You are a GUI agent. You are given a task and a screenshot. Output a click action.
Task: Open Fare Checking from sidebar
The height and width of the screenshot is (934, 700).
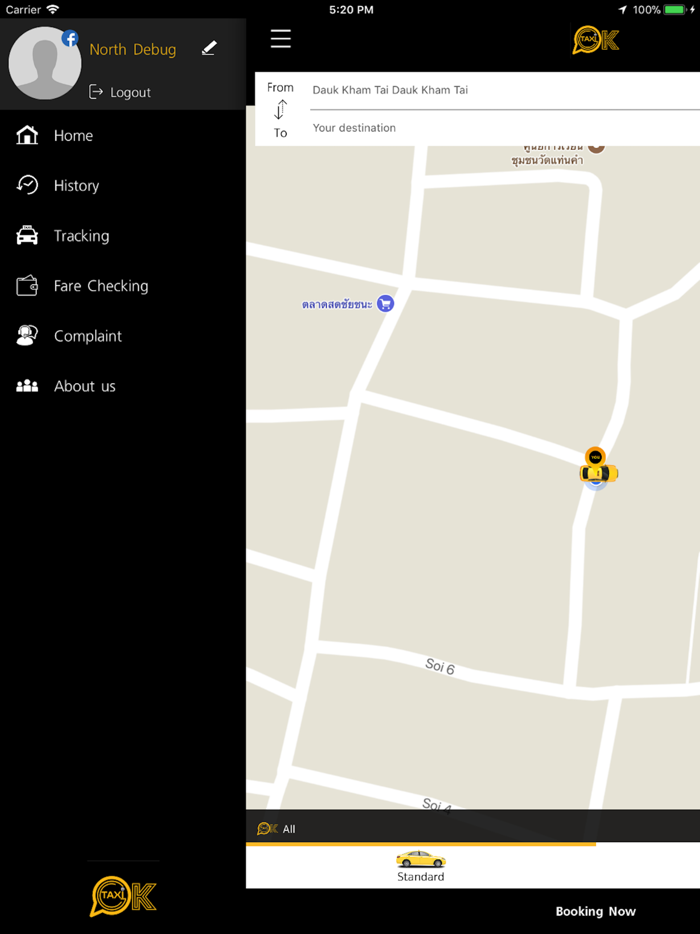100,286
